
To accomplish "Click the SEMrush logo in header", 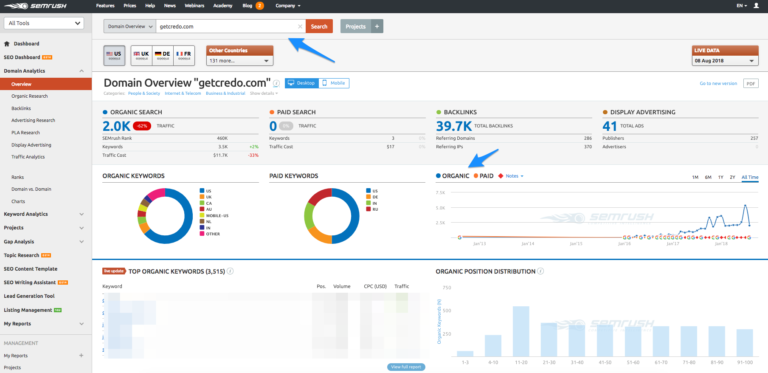I will [x=34, y=6].
